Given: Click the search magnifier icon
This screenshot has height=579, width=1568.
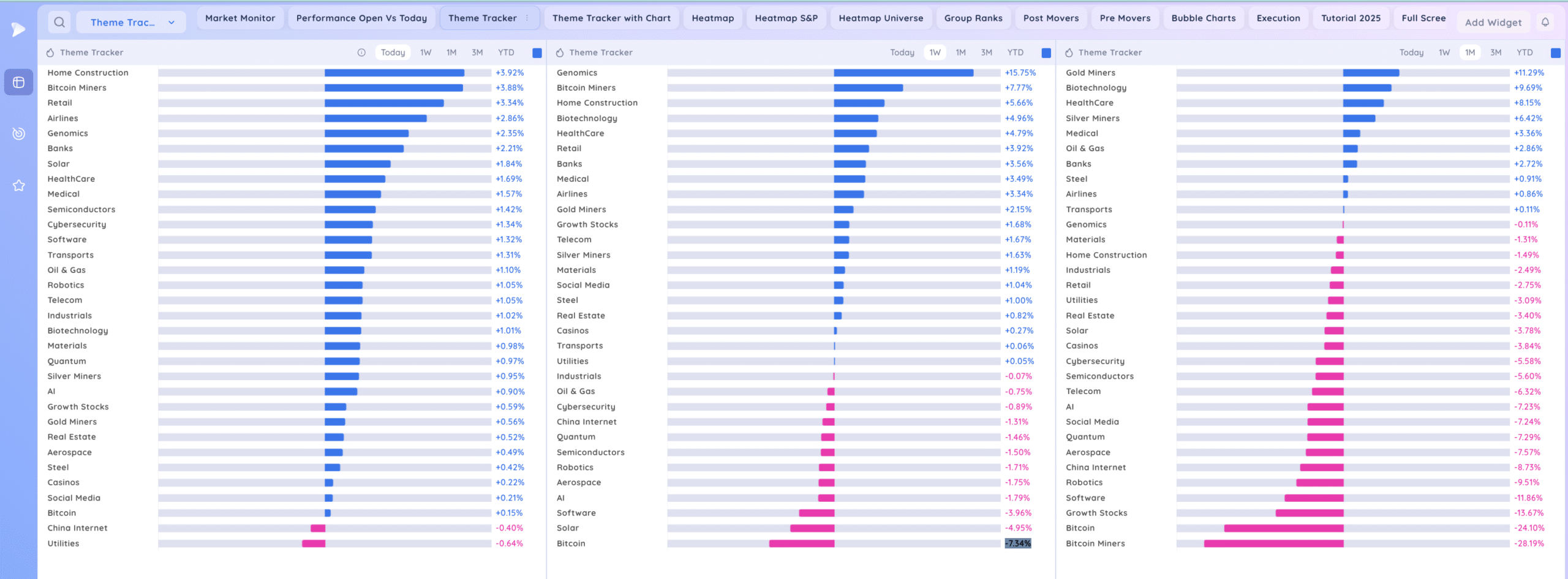Looking at the screenshot, I should coord(59,23).
